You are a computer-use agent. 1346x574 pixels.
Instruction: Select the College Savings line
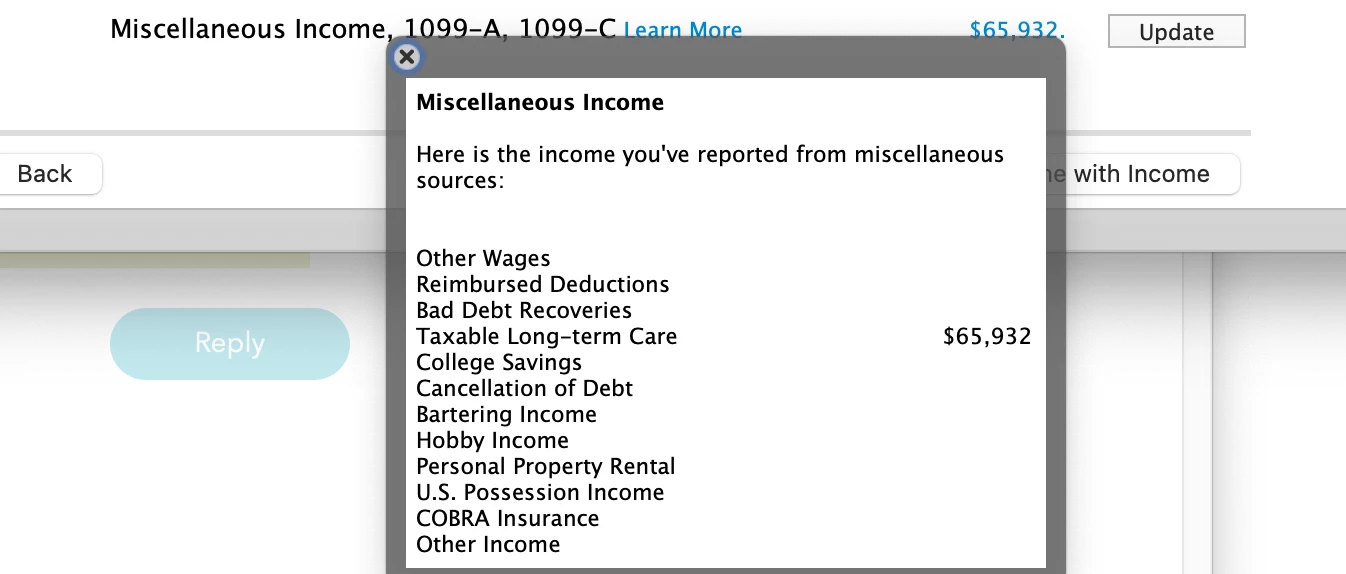point(499,362)
